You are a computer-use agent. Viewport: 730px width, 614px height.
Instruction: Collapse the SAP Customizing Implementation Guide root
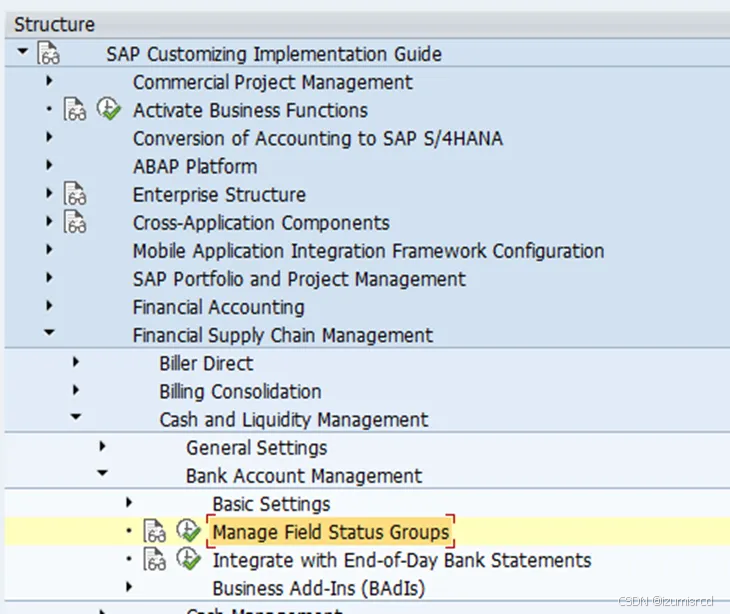tap(23, 52)
